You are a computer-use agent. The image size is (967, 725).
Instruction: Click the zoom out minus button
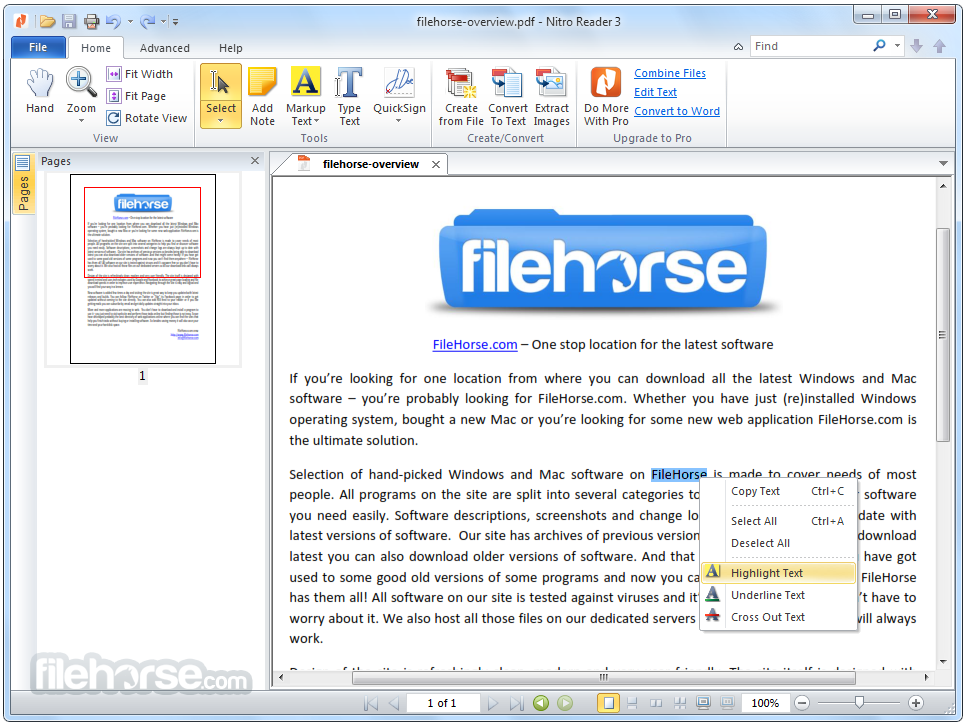[x=802, y=703]
